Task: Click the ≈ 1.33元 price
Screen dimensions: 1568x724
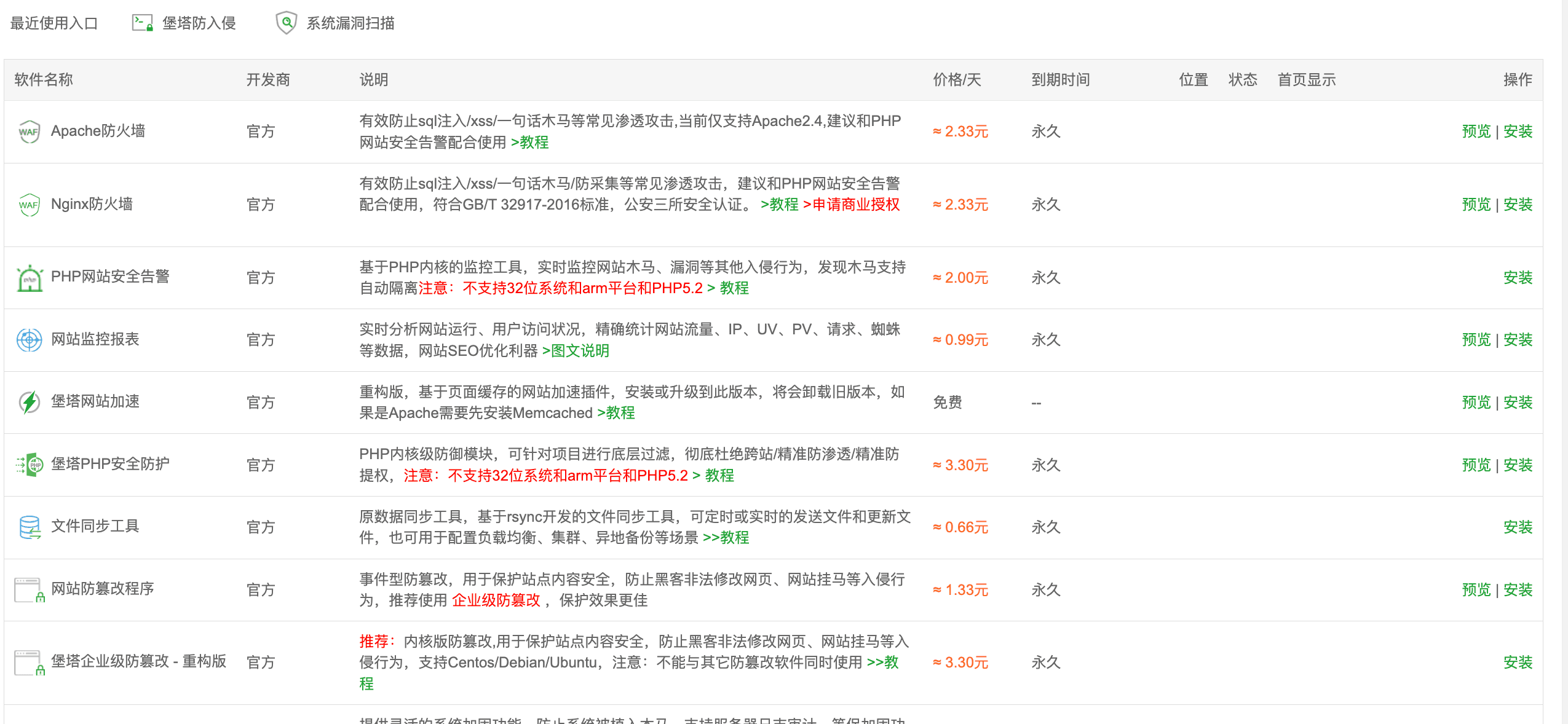Action: click(960, 590)
